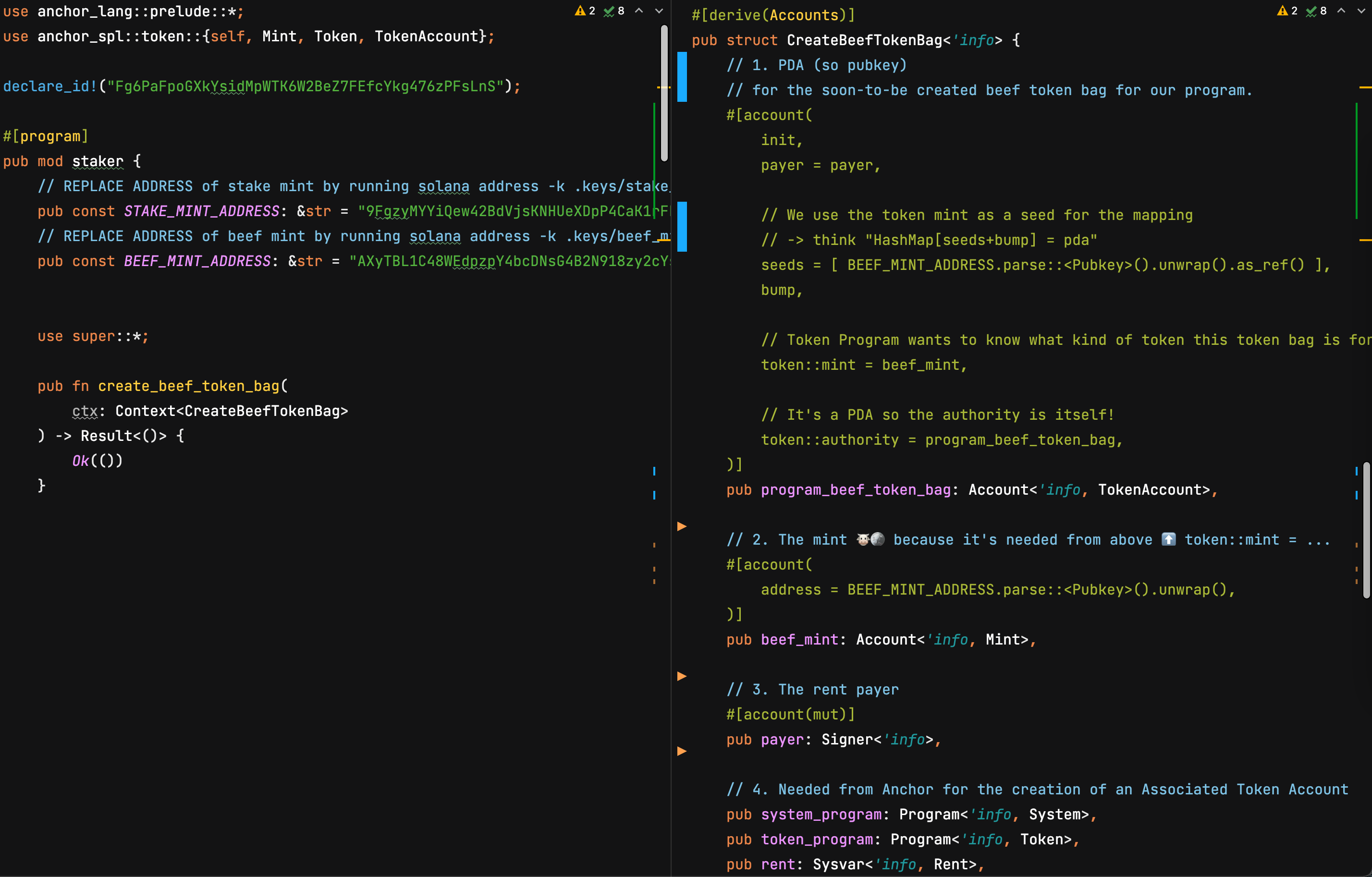Image resolution: width=1372 pixels, height=877 pixels.
Task: Click 'TokenAccount' in the anchor_spl use statement
Action: 426,37
